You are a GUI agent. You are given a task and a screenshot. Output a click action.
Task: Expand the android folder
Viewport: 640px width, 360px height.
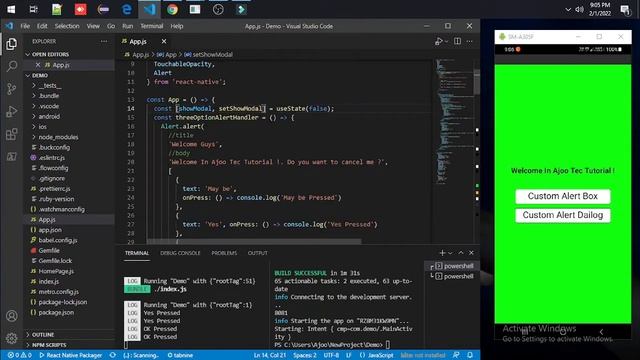[49, 116]
